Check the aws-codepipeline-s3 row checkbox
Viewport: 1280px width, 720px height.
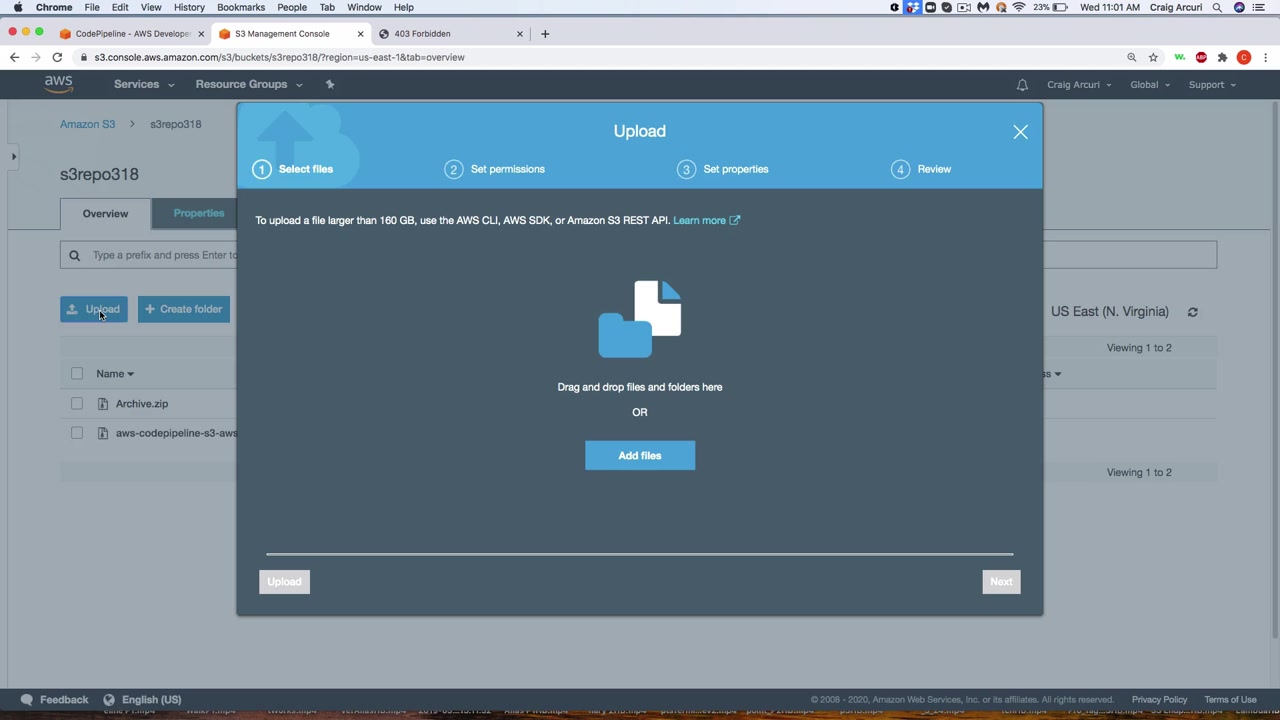(77, 433)
